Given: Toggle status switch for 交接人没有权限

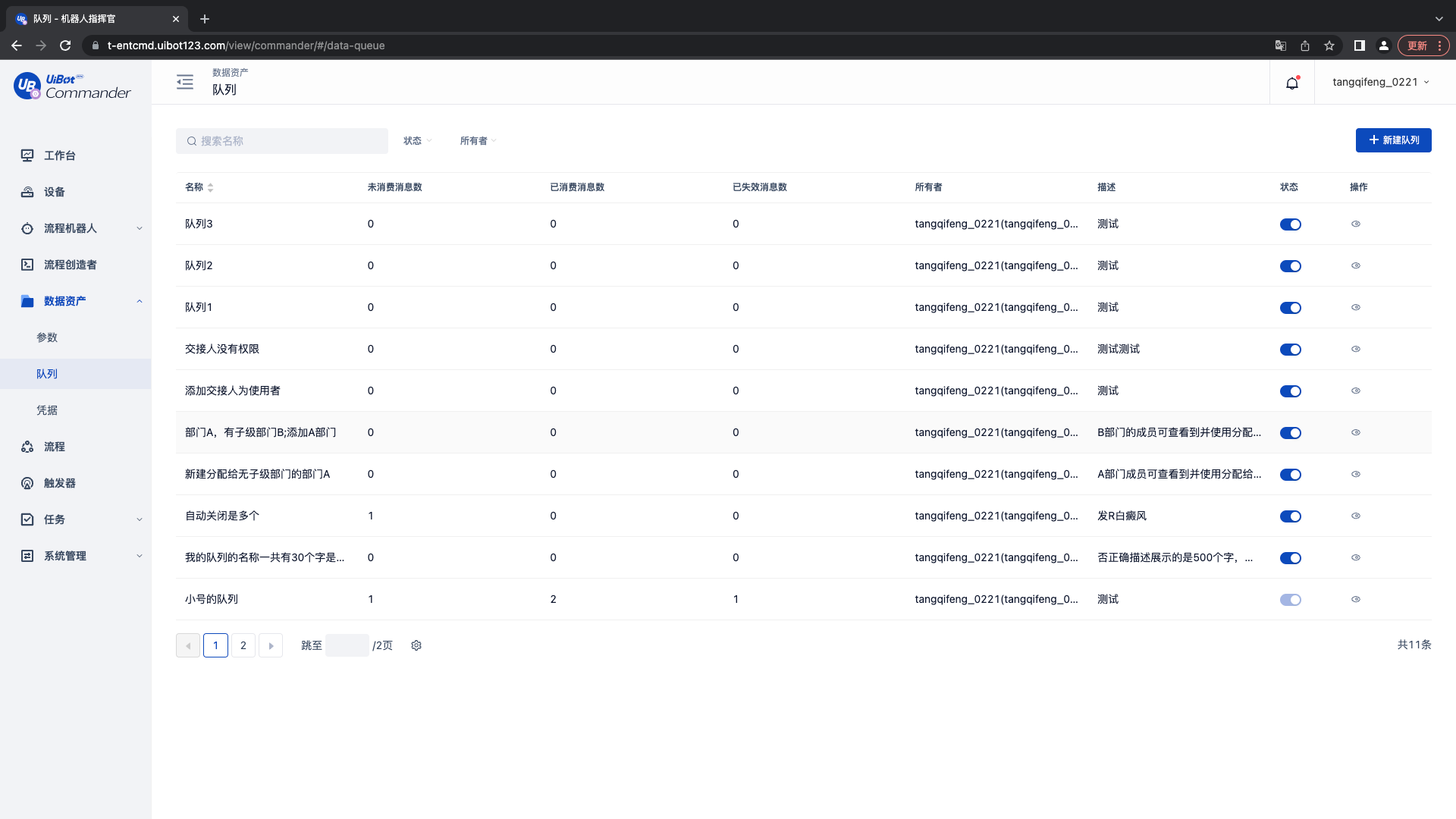Looking at the screenshot, I should click(1291, 350).
